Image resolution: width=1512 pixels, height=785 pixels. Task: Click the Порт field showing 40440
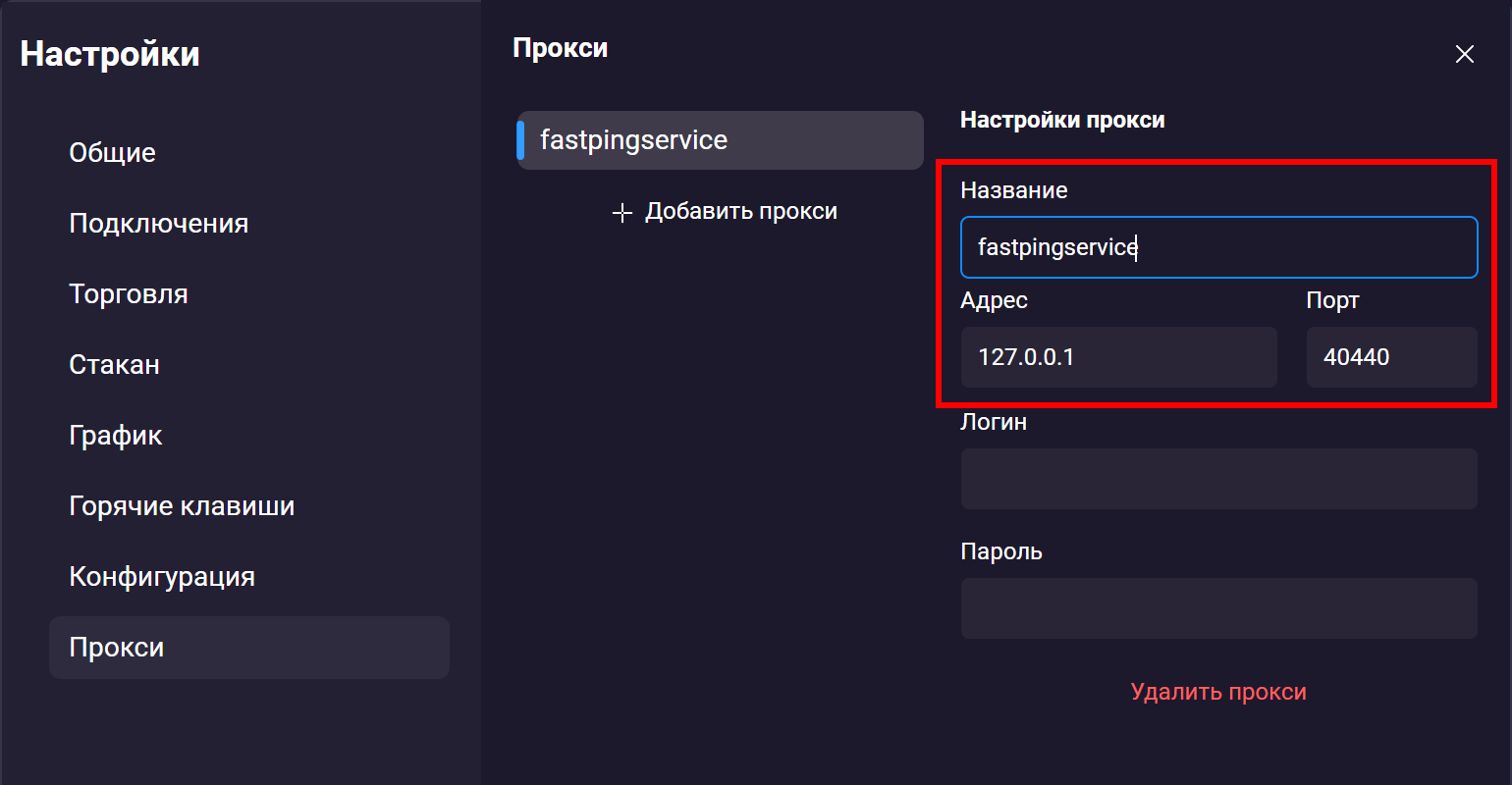point(1391,357)
